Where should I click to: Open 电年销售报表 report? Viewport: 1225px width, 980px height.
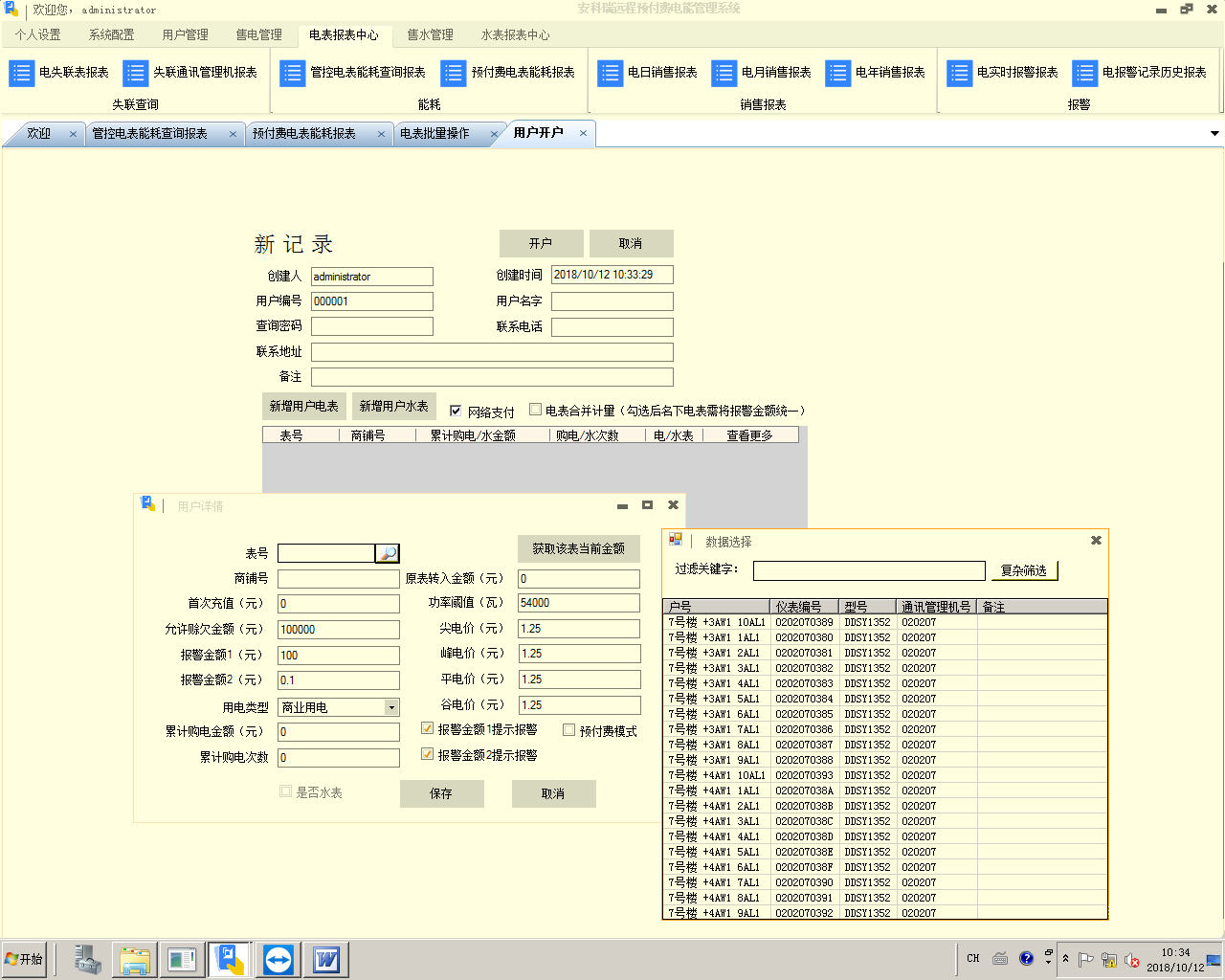[x=876, y=73]
